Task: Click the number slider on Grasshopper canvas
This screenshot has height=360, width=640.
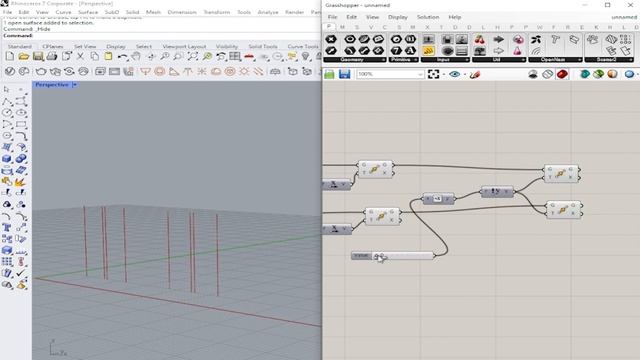Action: pos(393,256)
